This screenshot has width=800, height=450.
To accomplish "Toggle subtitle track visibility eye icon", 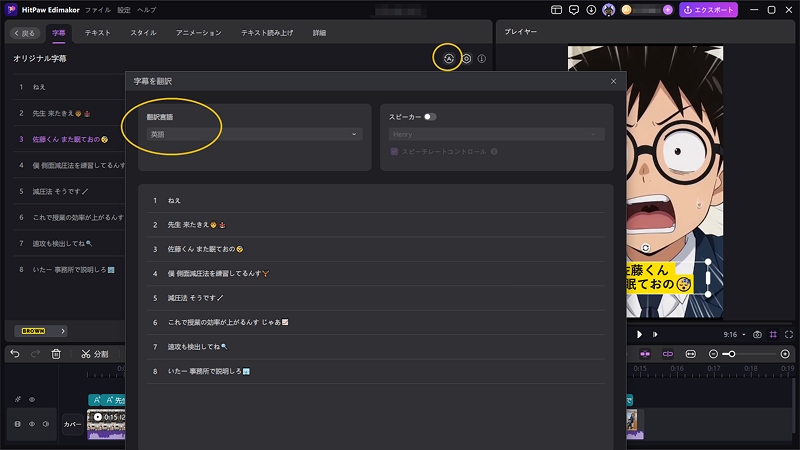I will pos(32,399).
